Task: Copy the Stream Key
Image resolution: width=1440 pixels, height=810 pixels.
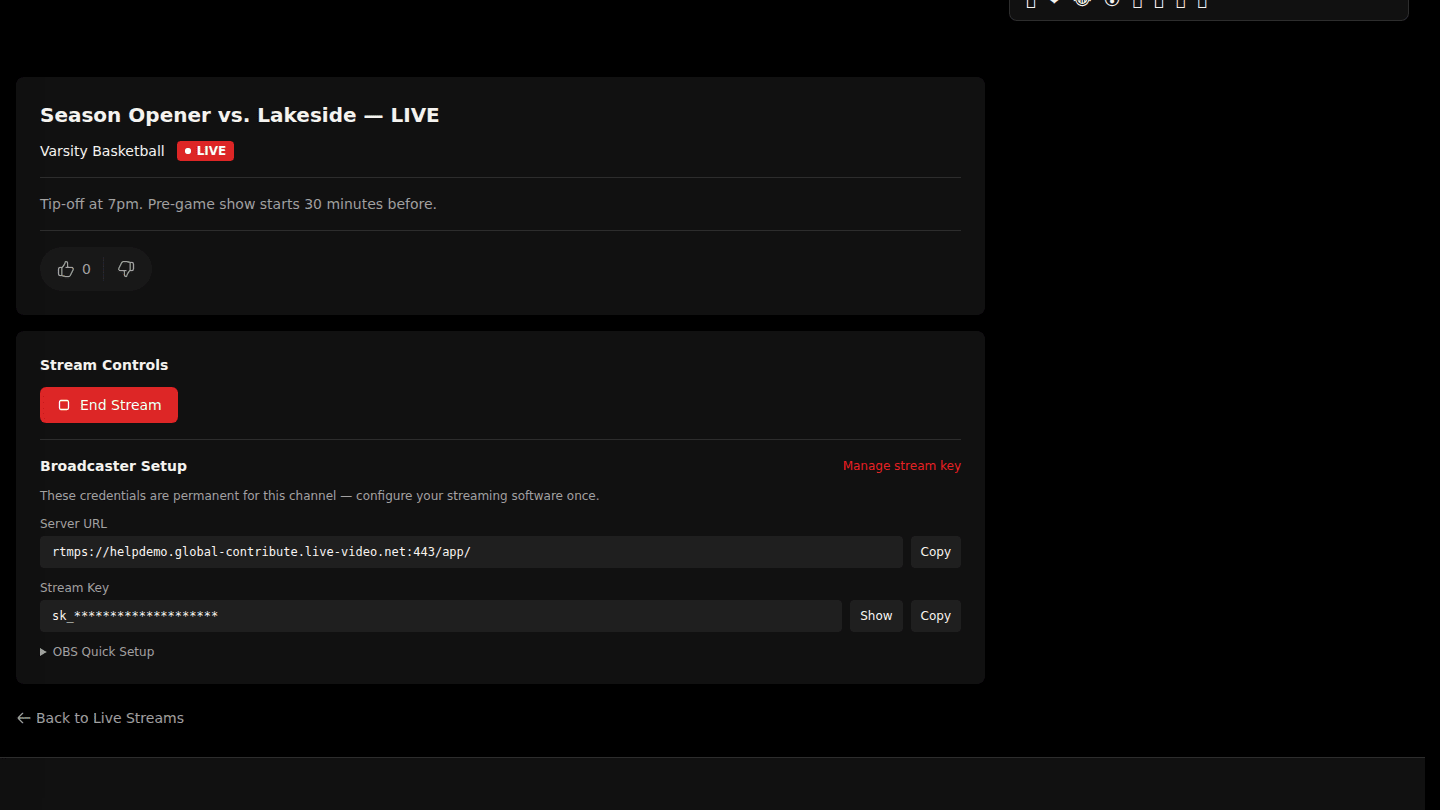Action: point(935,616)
